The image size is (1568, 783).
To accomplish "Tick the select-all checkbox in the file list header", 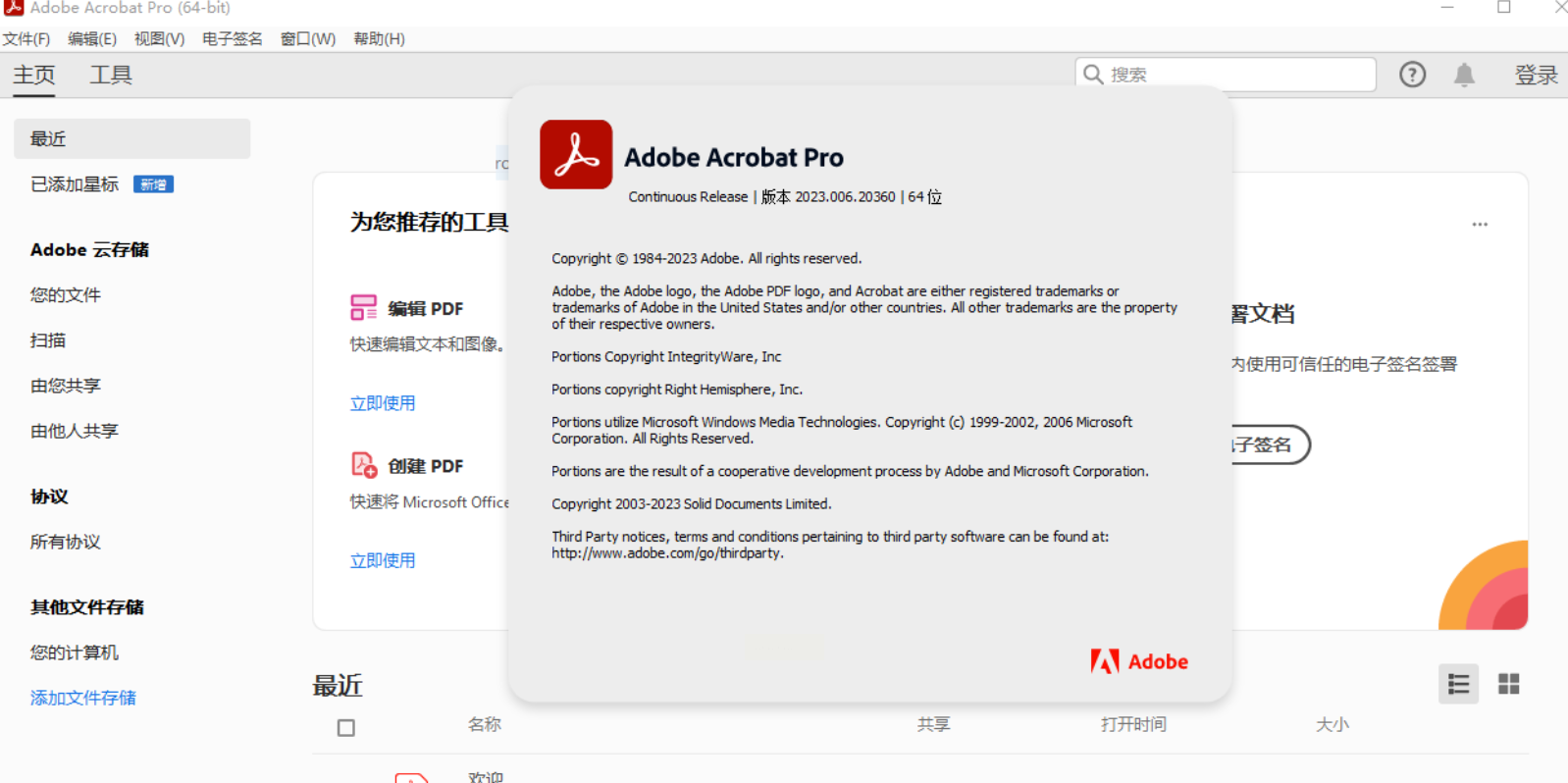I will pos(346,728).
